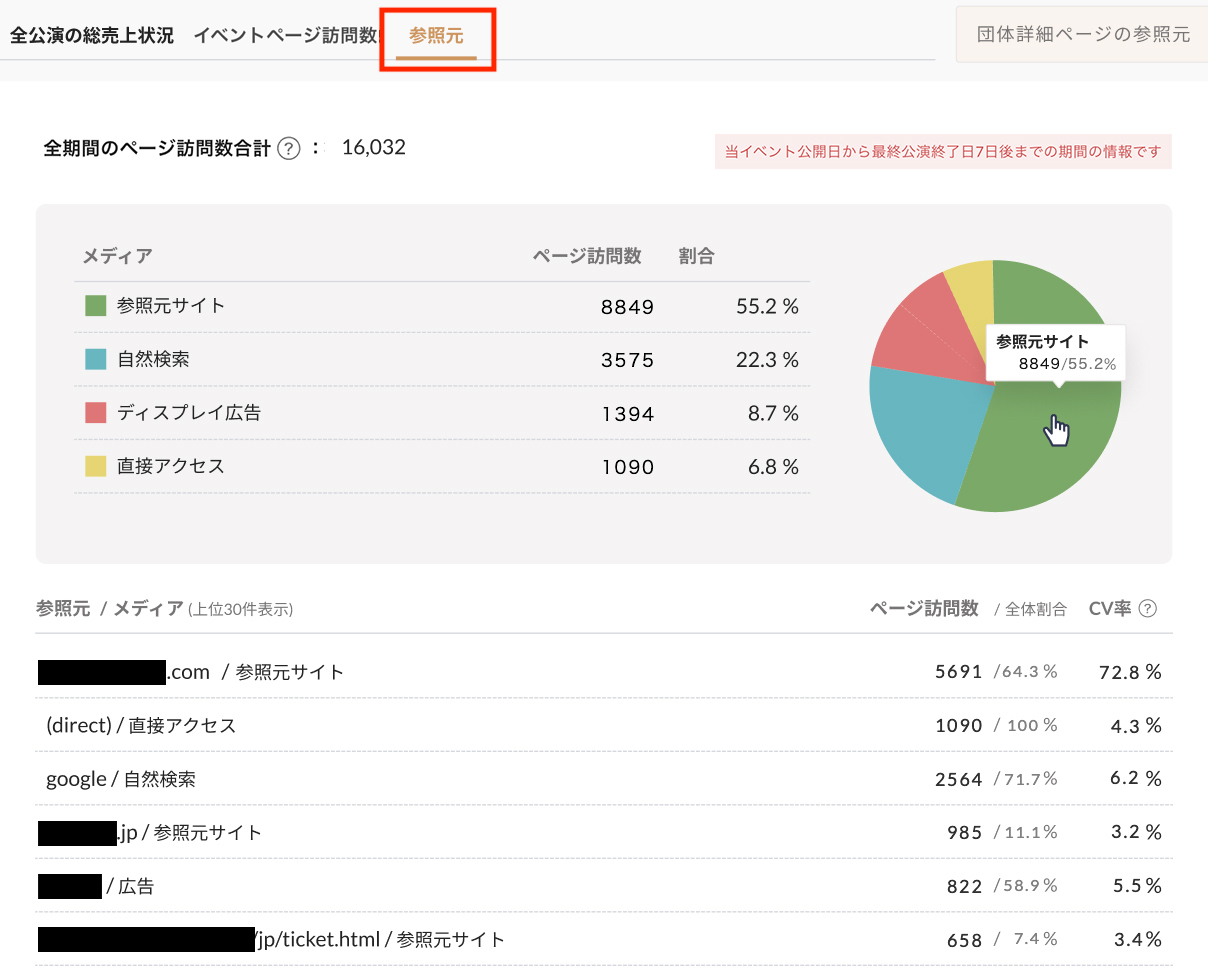This screenshot has height=968, width=1208.
Task: Select the イベントページ訪問数 tab
Action: (x=286, y=35)
